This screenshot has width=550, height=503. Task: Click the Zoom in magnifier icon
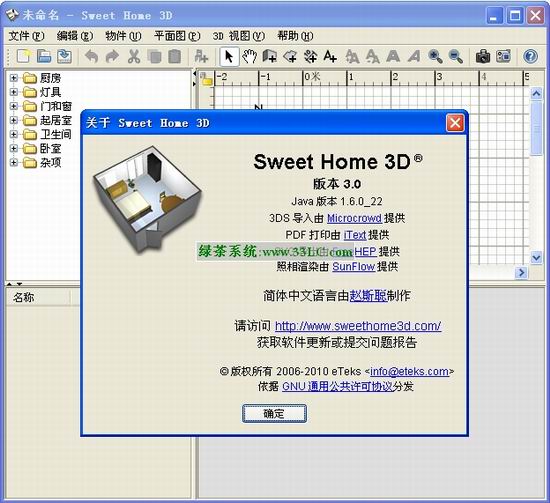pos(435,56)
